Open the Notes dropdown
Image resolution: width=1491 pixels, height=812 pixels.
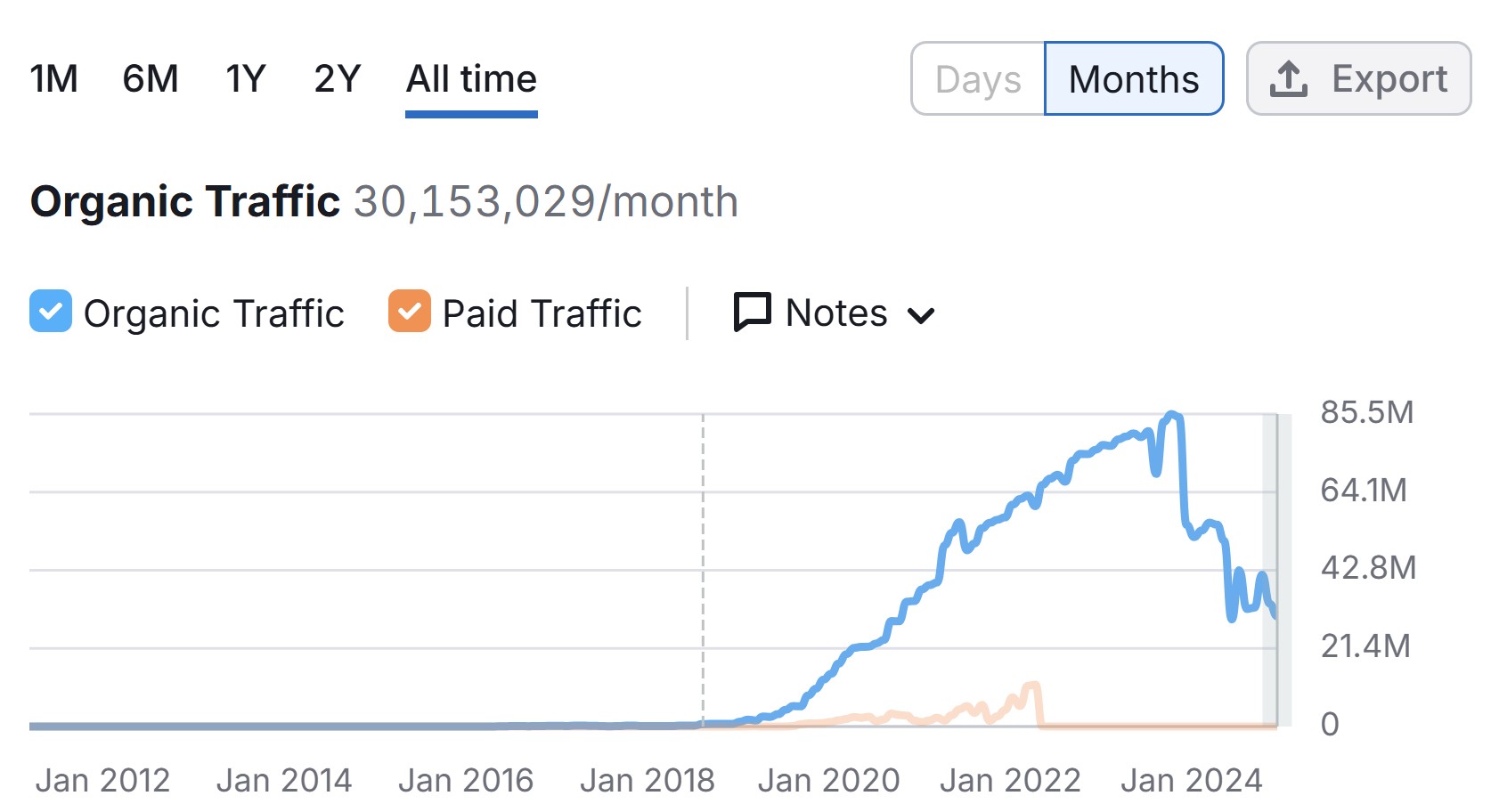coord(835,313)
